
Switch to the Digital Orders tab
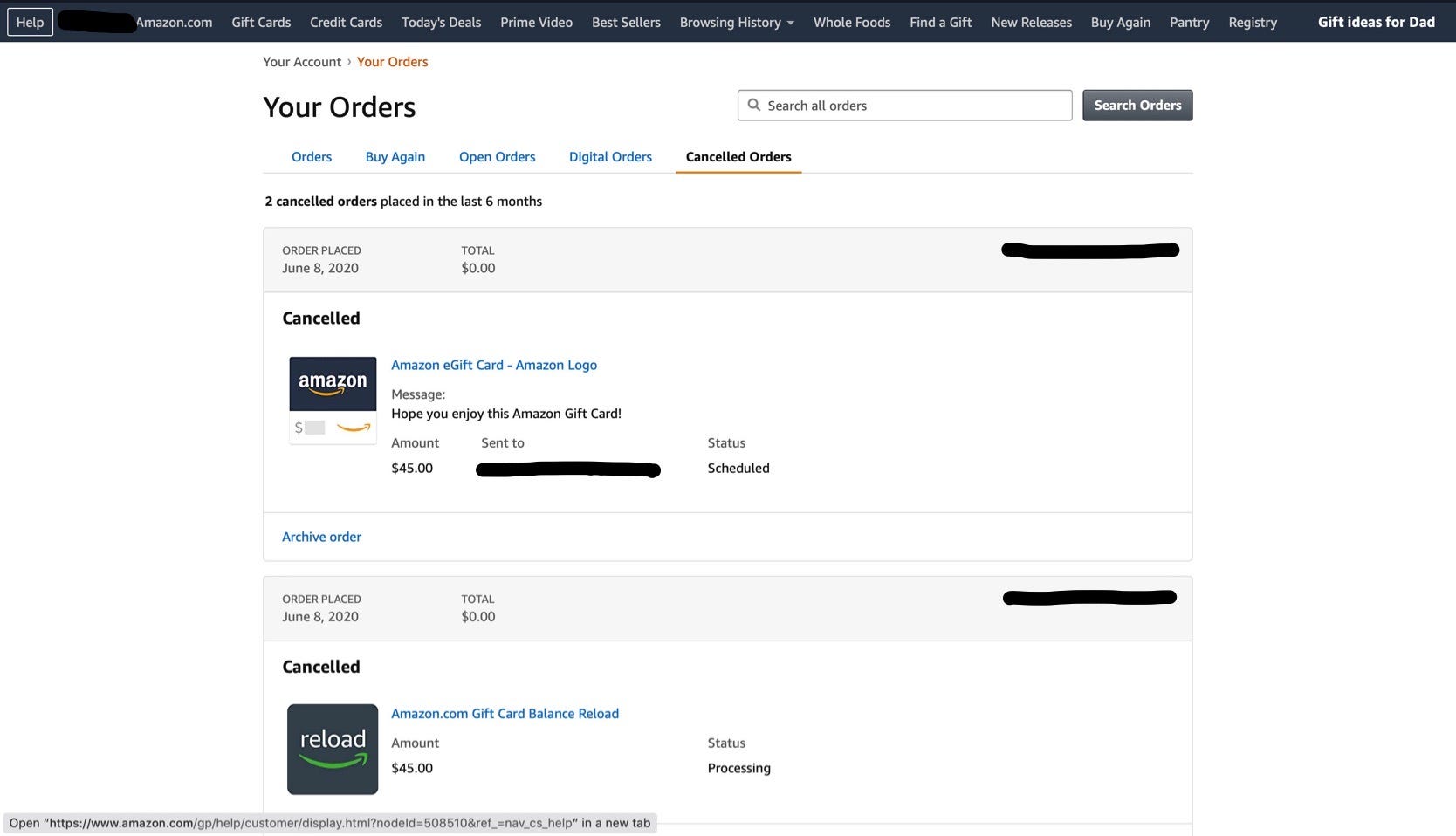(609, 156)
